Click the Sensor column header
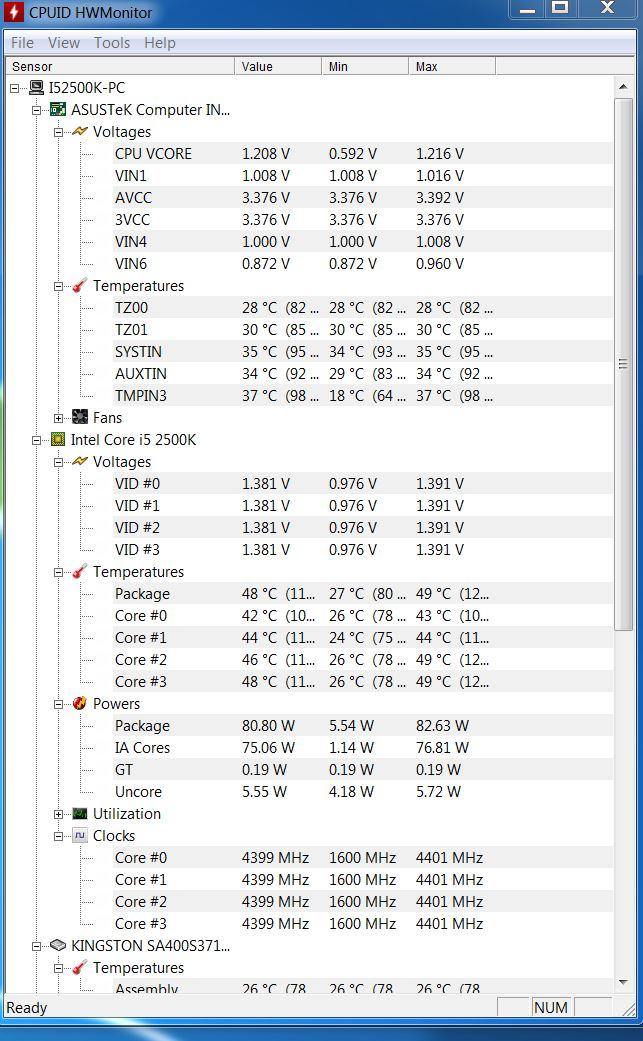643x1041 pixels. pos(120,66)
